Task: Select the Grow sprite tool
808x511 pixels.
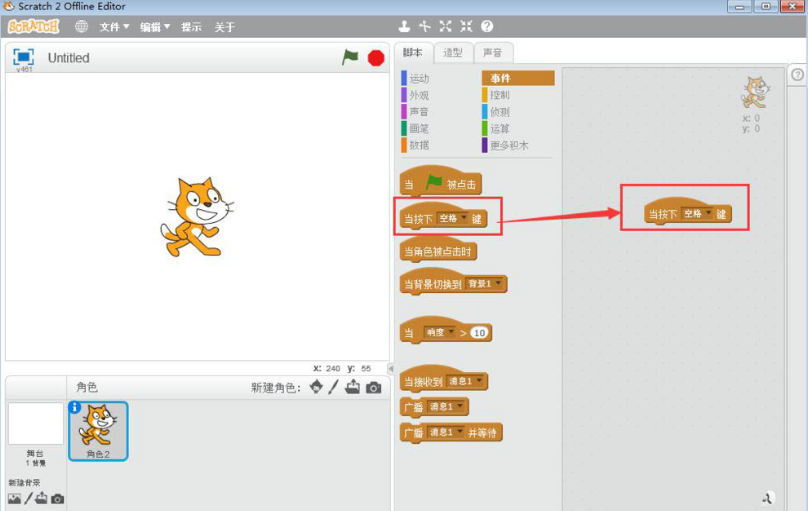Action: (445, 26)
